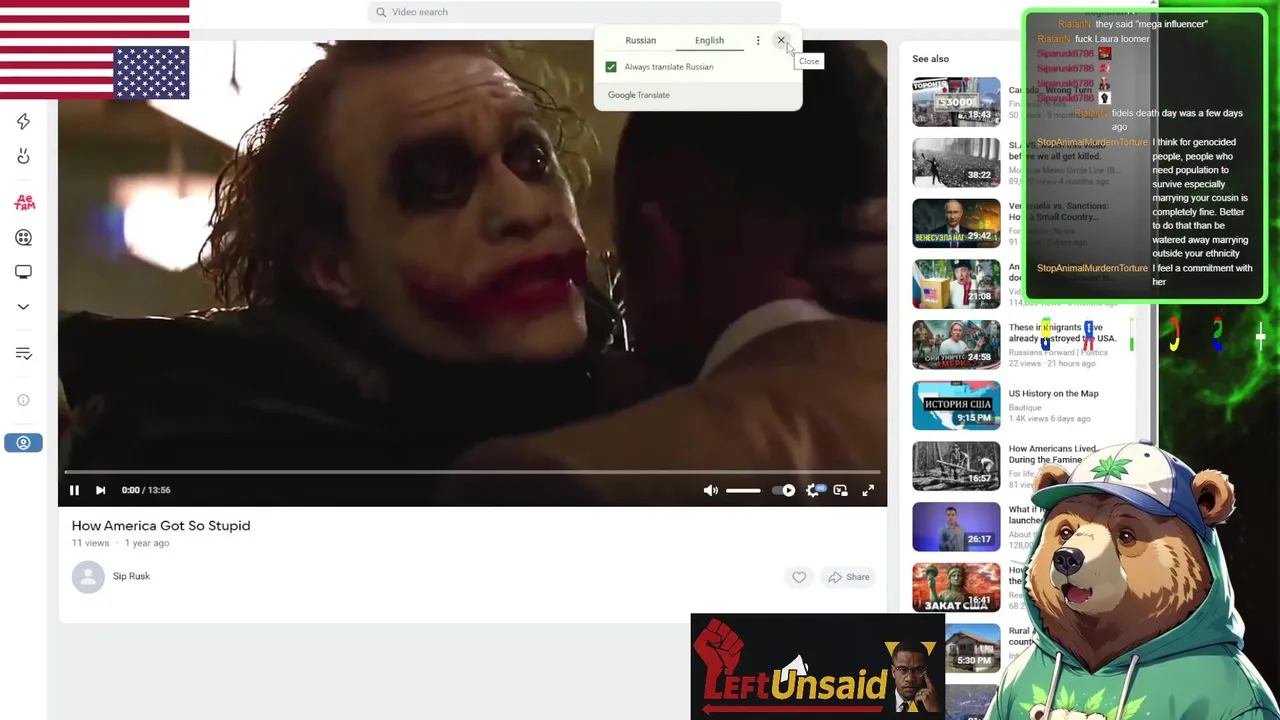This screenshot has height=720, width=1280.
Task: Close the Google Translate popup
Action: click(781, 40)
